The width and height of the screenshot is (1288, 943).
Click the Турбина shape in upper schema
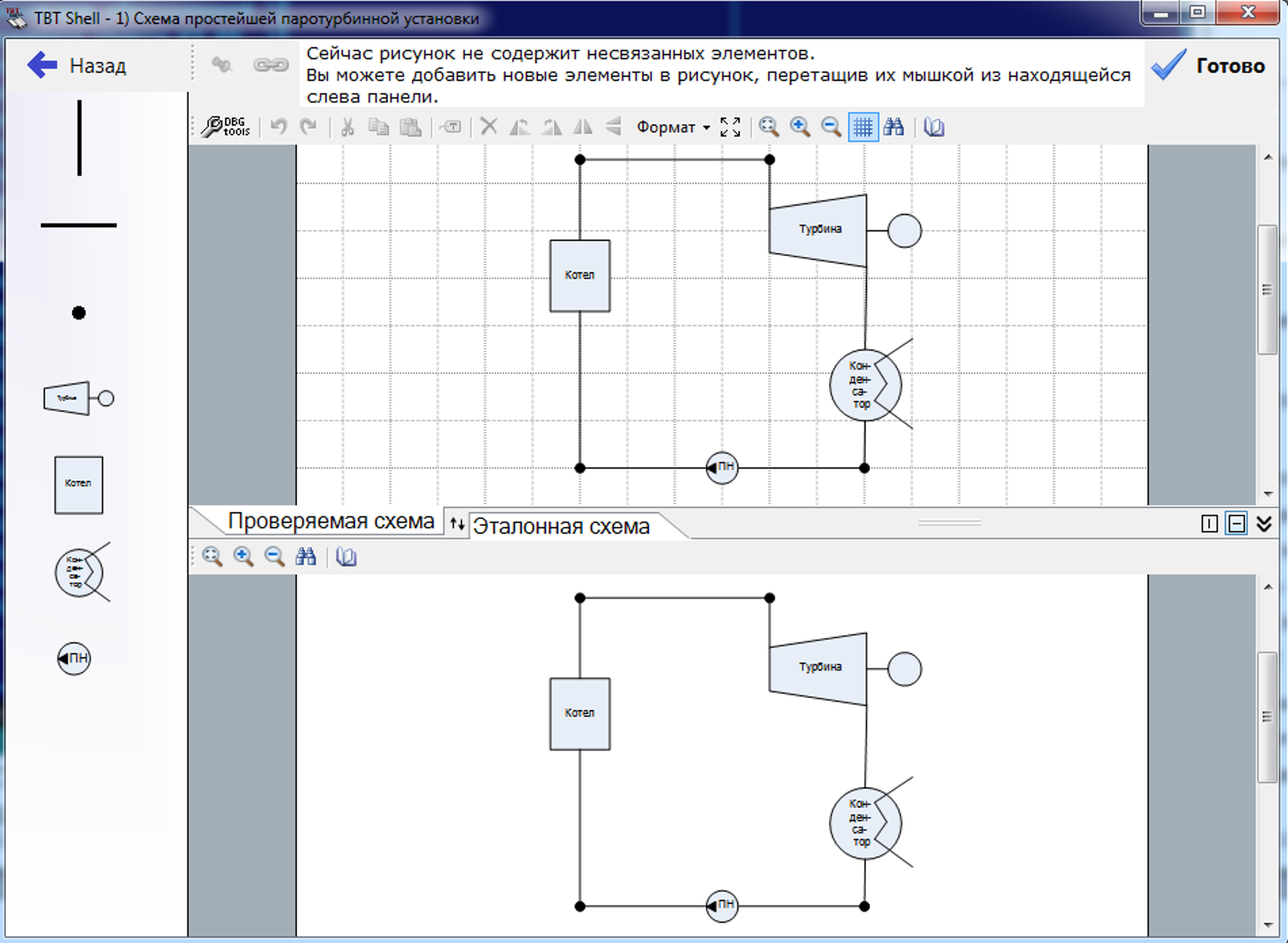pos(818,230)
